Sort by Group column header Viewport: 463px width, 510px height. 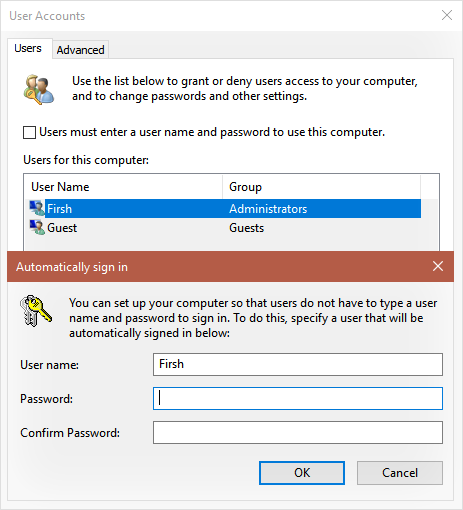tap(321, 187)
